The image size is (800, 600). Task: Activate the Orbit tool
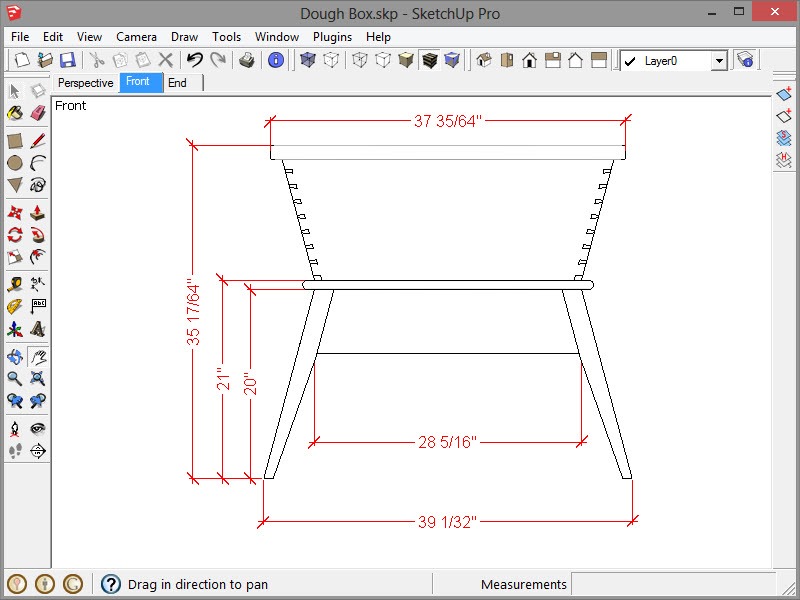tap(15, 356)
